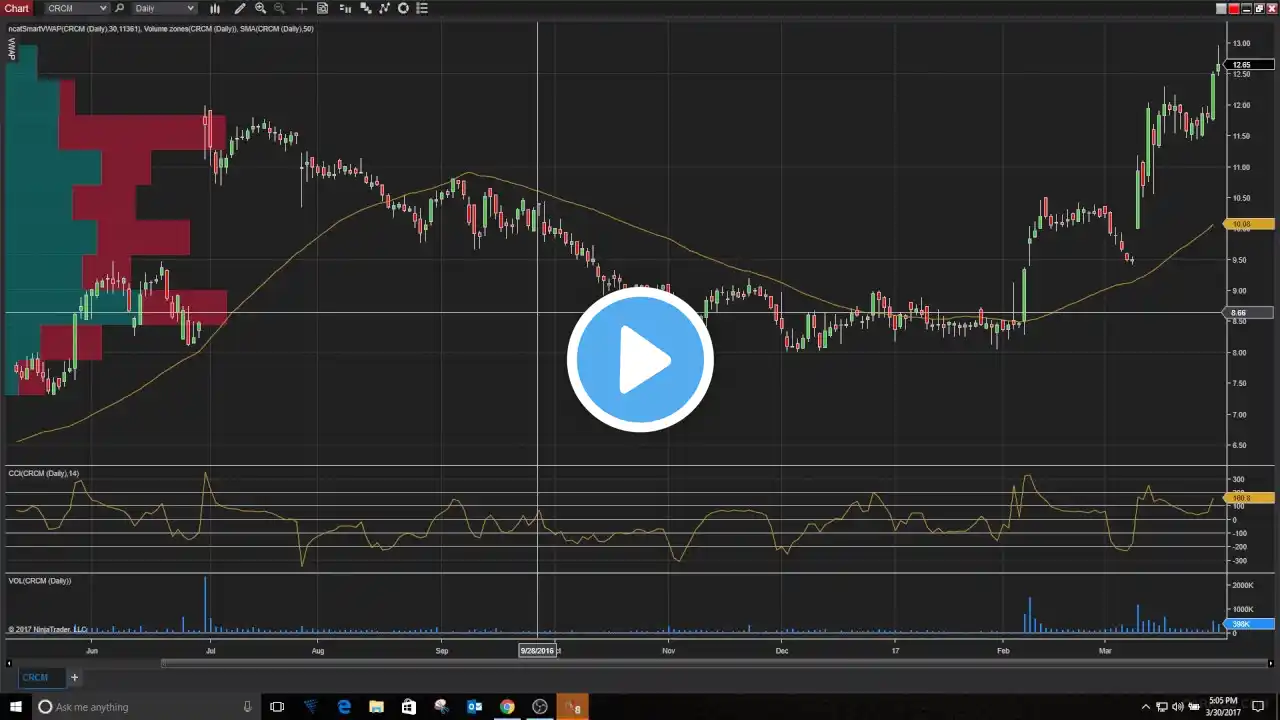Image resolution: width=1280 pixels, height=720 pixels.
Task: Click the 13.00 price axis label
Action: [x=1241, y=43]
